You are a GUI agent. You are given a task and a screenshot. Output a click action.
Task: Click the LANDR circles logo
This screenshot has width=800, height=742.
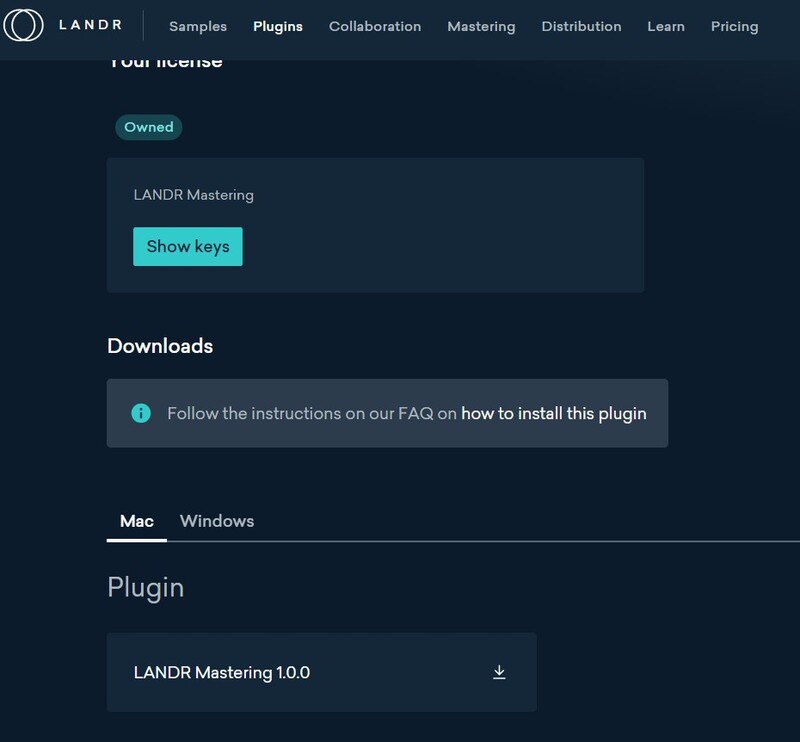tap(23, 25)
